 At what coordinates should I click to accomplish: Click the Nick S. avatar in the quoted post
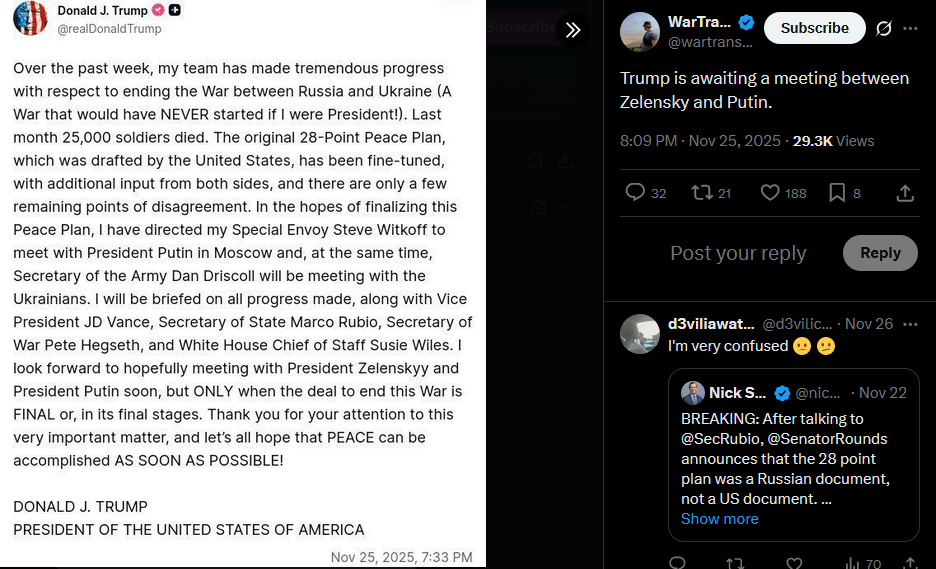(693, 393)
